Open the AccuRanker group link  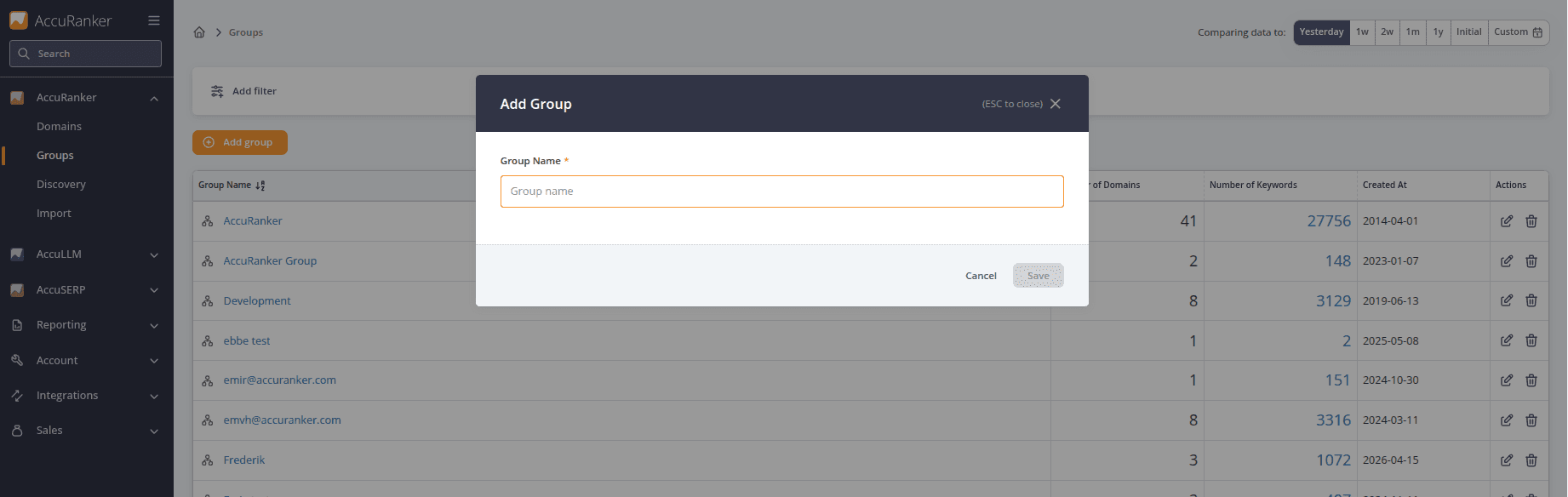pyautogui.click(x=253, y=220)
